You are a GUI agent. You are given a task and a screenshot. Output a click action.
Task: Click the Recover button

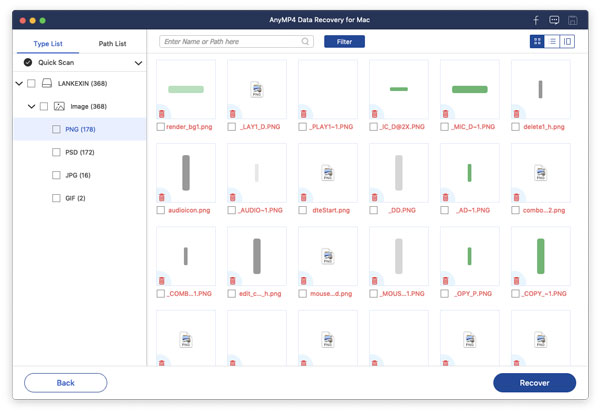click(x=534, y=383)
